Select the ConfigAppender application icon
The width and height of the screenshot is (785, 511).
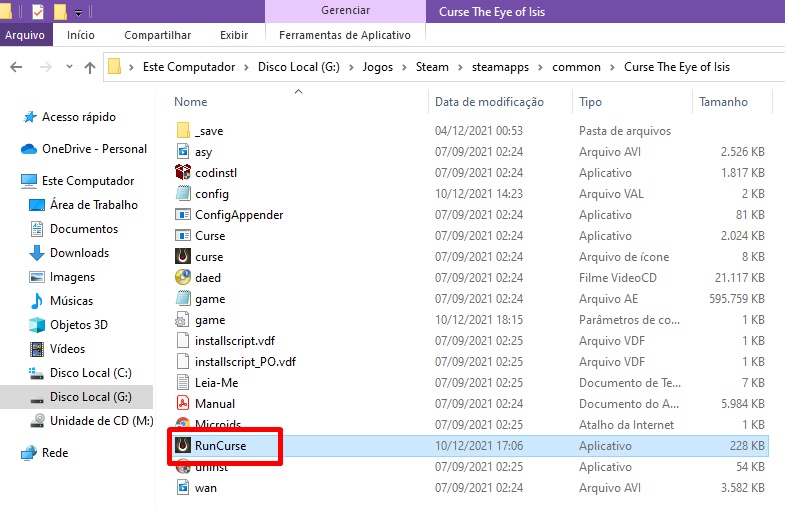(x=183, y=215)
